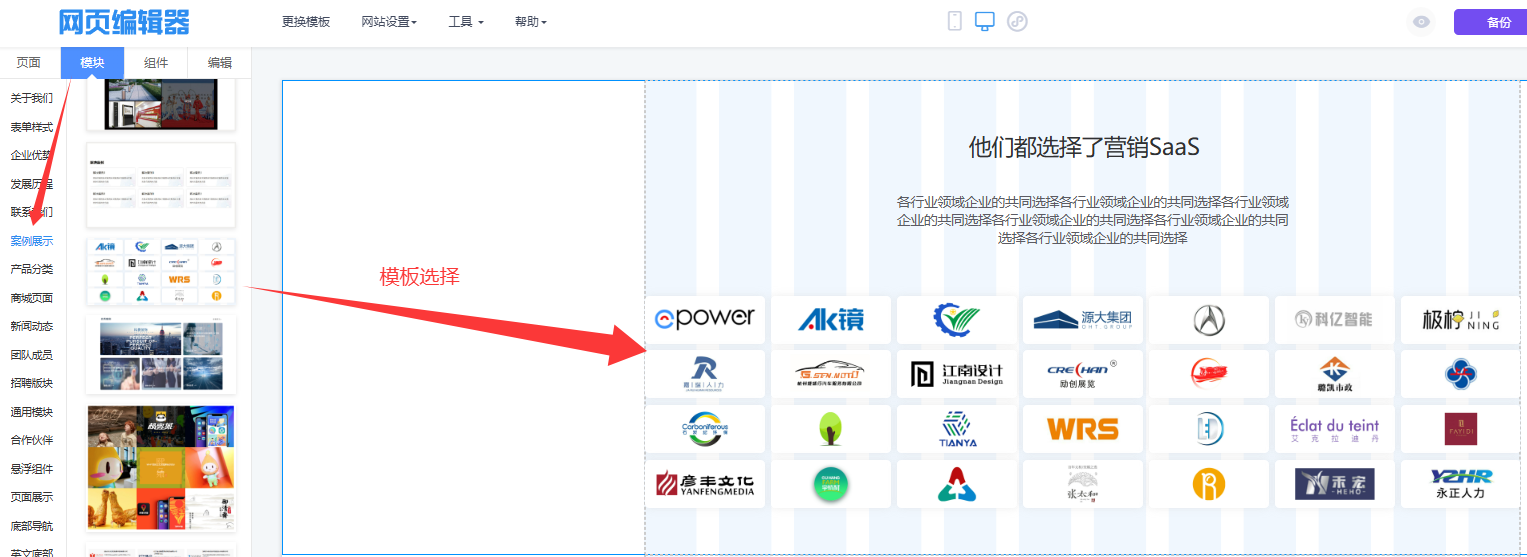Image resolution: width=1527 pixels, height=557 pixels.
Task: Select 关于我们 module category
Action: (31, 98)
